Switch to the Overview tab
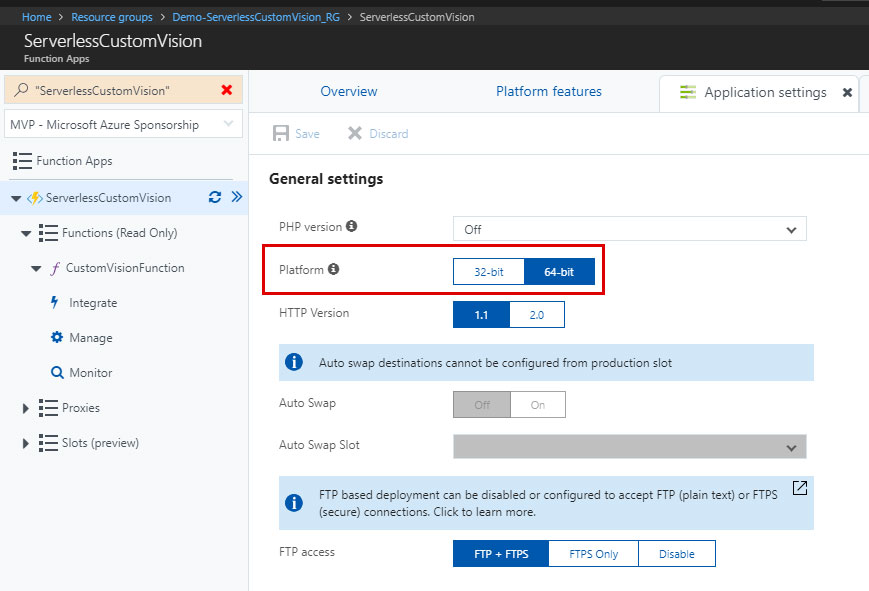The height and width of the screenshot is (591, 869). 349,91
